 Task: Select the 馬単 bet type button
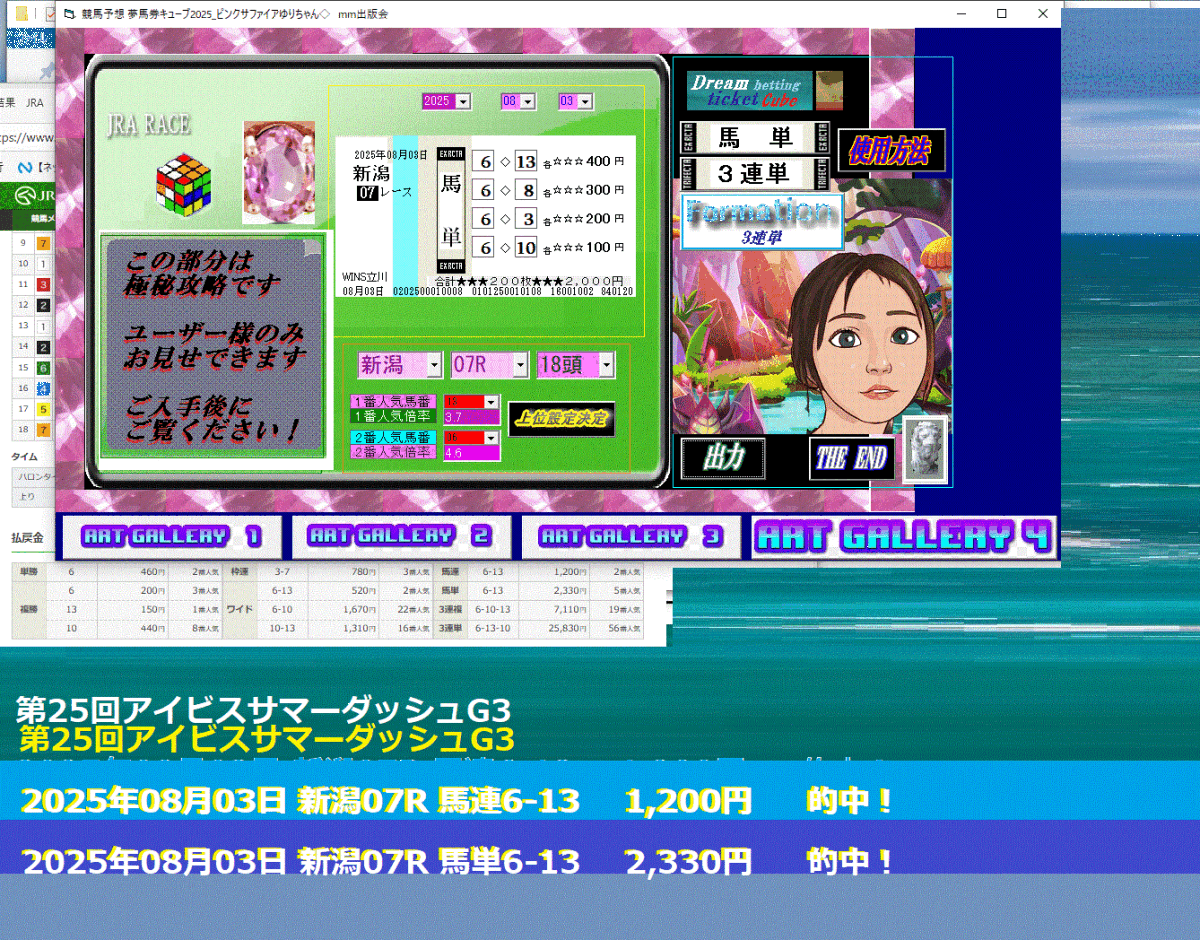point(755,137)
